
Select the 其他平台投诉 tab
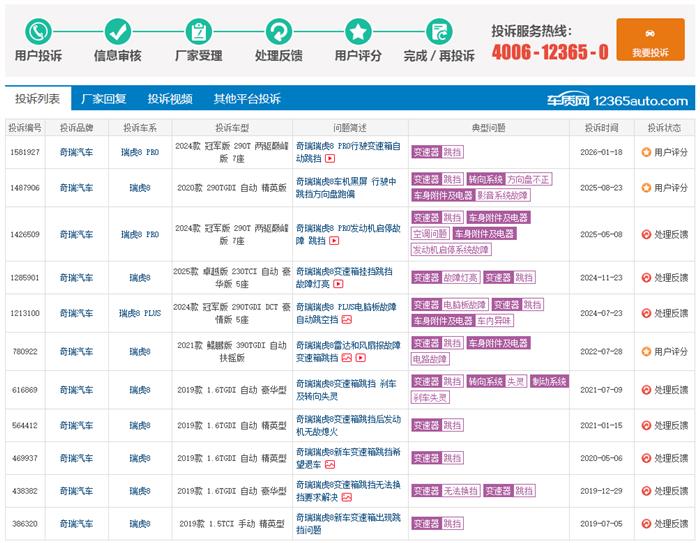[247, 99]
